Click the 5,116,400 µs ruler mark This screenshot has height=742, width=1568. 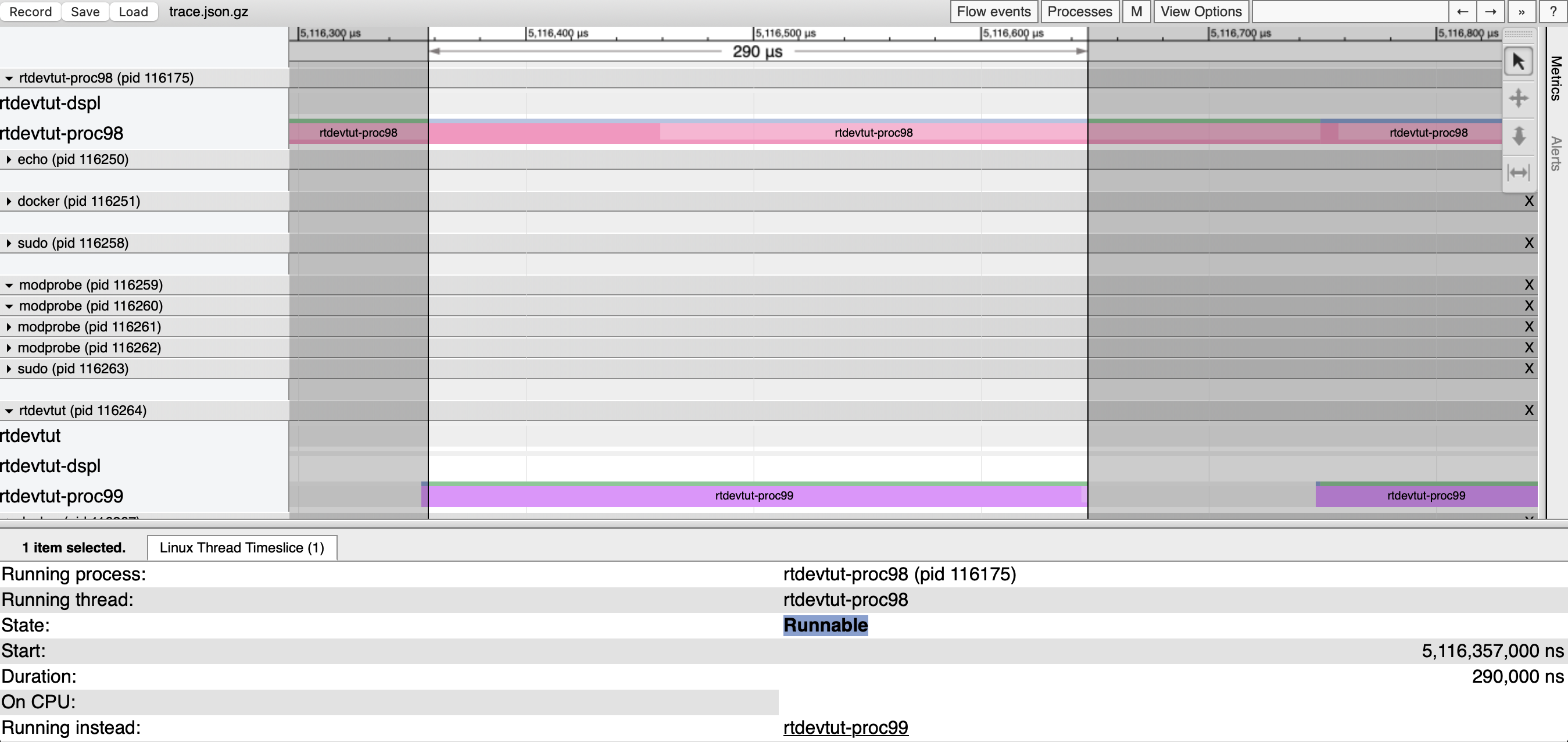557,33
